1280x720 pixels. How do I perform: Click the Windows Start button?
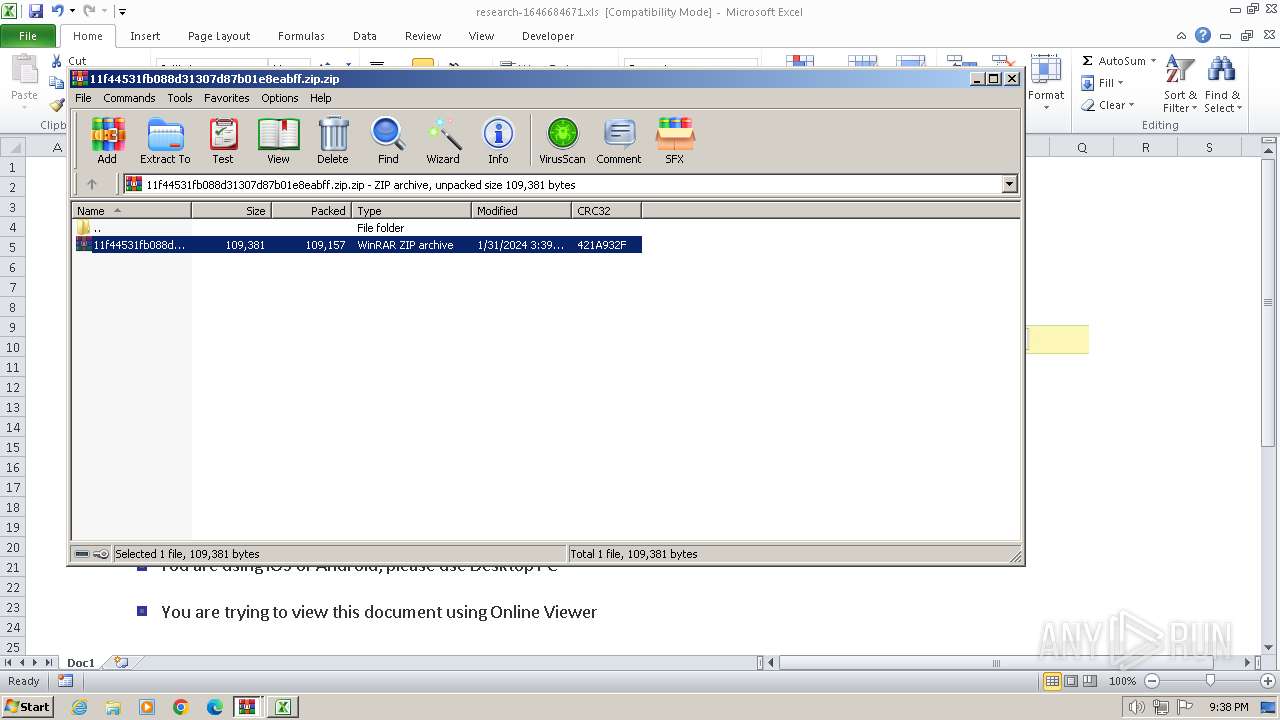point(27,707)
